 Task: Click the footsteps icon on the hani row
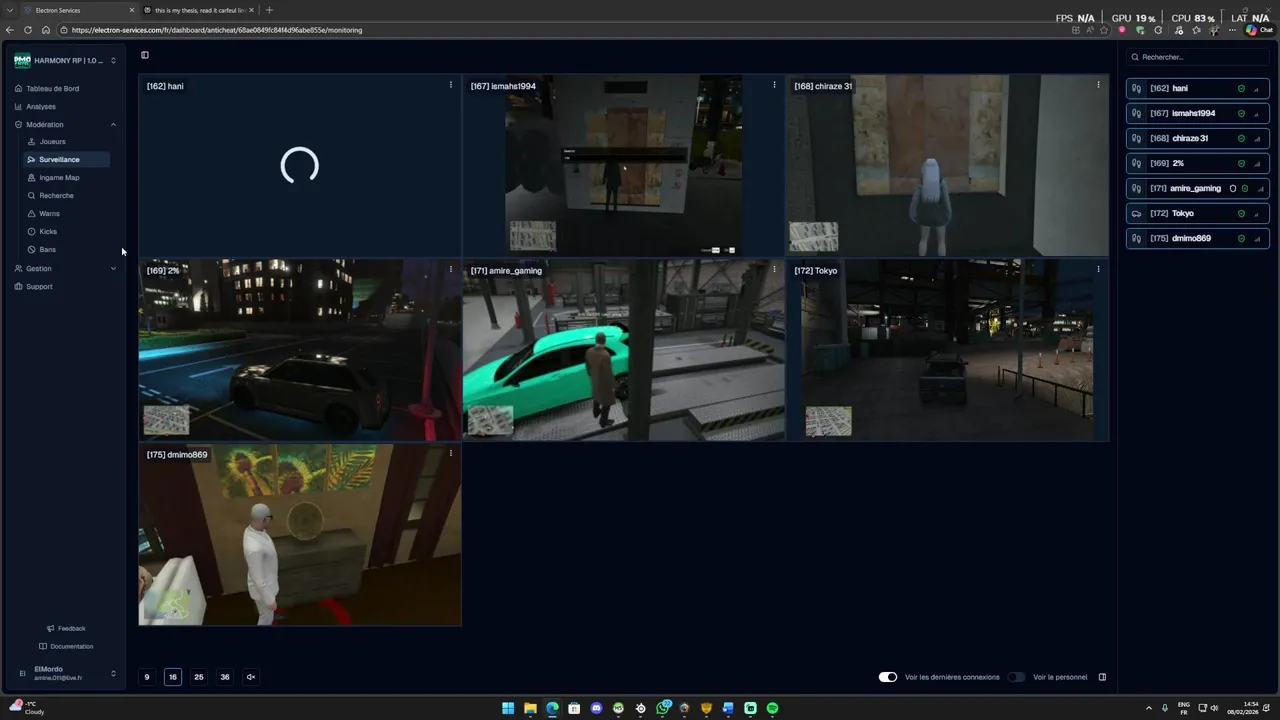pos(1136,88)
